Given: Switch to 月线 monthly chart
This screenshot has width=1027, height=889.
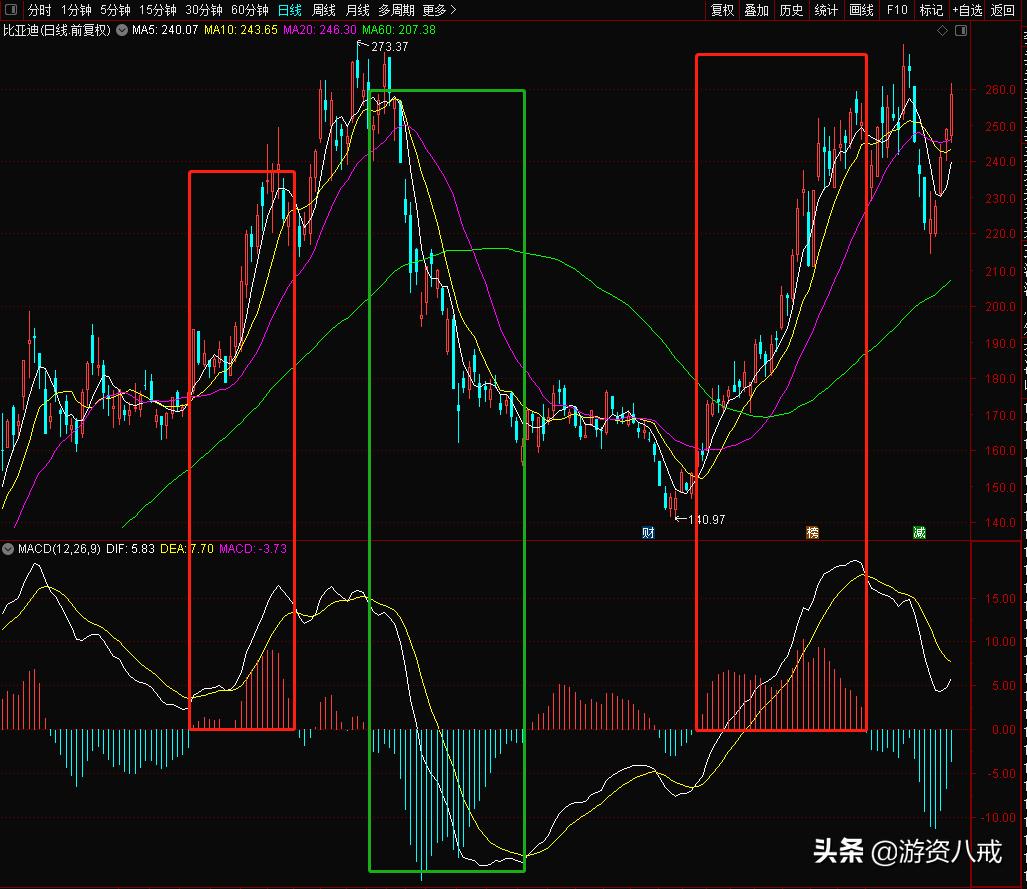Looking at the screenshot, I should click(358, 10).
